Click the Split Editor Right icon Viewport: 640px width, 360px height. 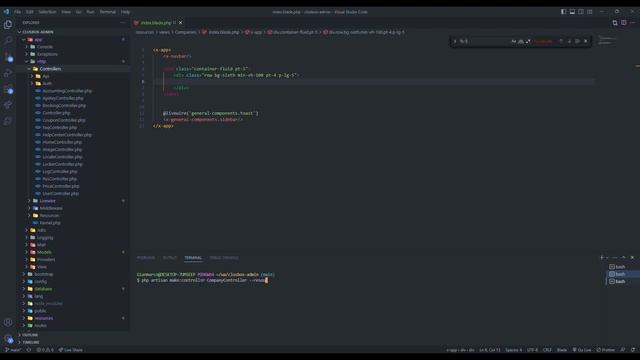(x=624, y=23)
